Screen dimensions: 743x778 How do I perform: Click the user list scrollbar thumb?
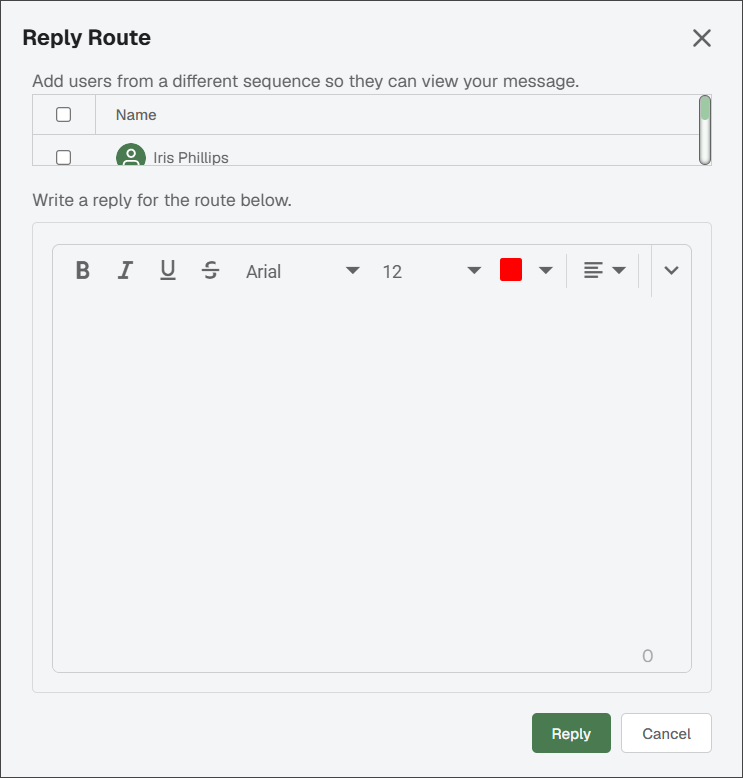pyautogui.click(x=705, y=108)
